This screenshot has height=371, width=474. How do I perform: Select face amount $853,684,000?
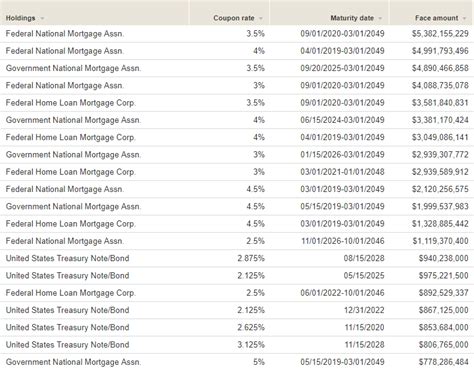click(444, 328)
